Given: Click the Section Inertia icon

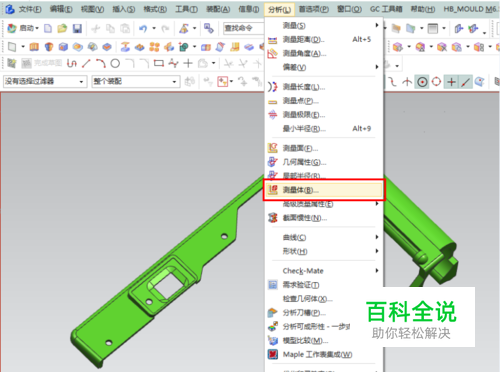Looking at the screenshot, I should point(273,218).
